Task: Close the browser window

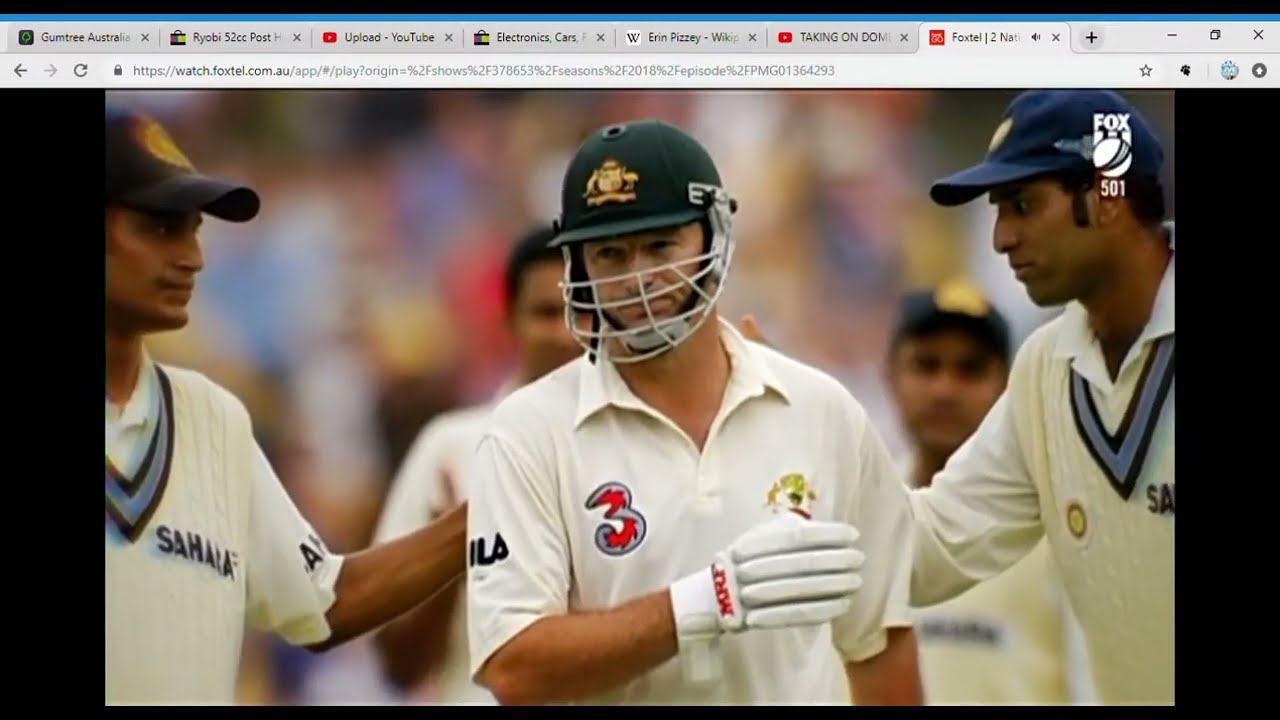Action: 1258,35
